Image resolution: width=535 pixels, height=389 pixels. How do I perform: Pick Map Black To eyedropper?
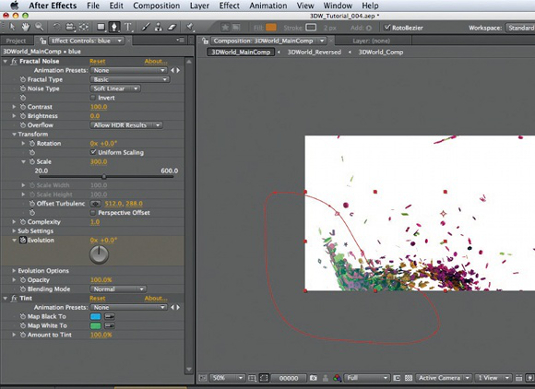tap(109, 316)
